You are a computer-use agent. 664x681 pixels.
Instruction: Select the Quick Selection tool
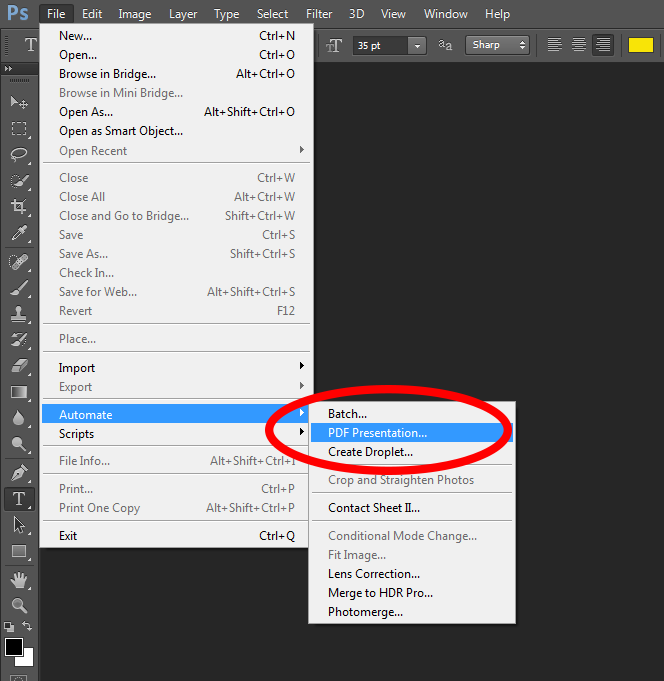[19, 181]
